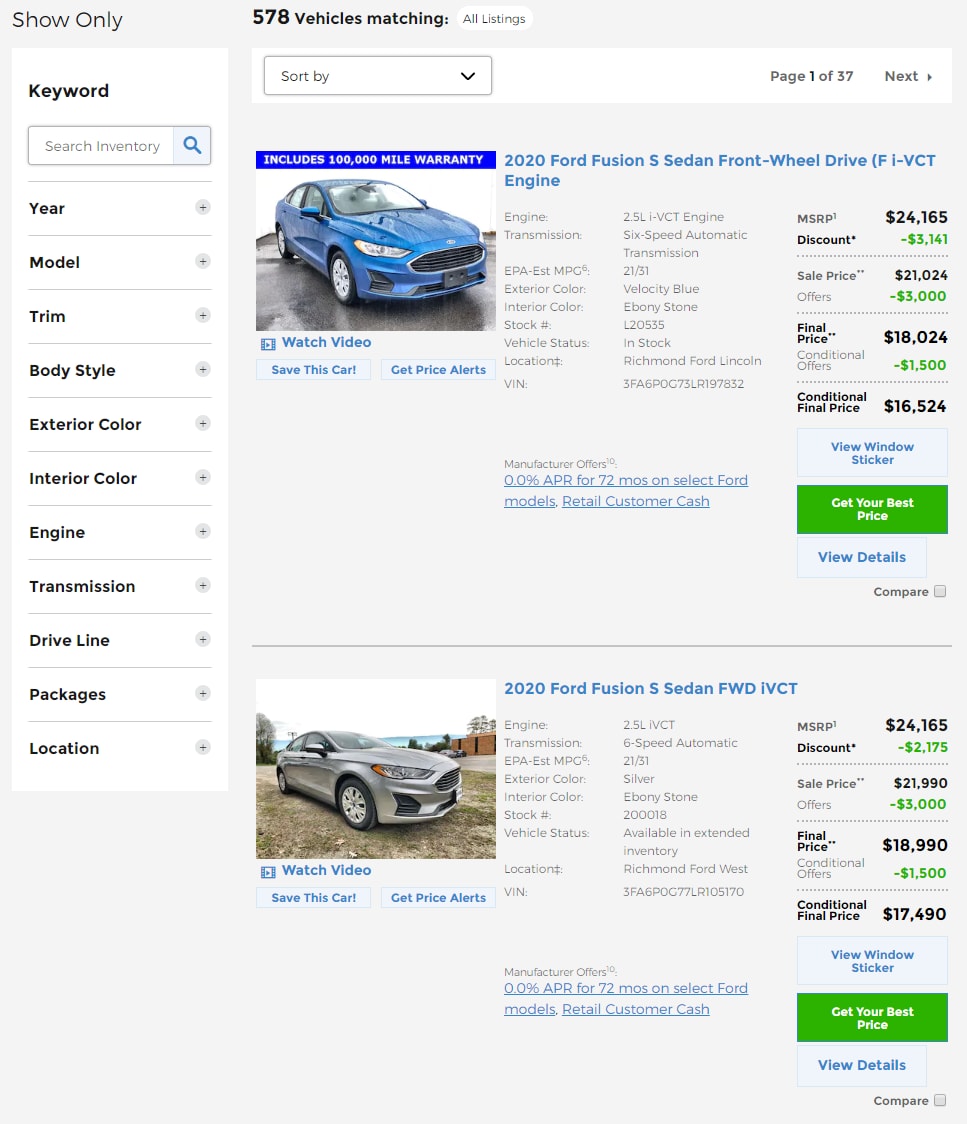The width and height of the screenshot is (967, 1124).
Task: Open Retail Customer Cash link for silver Fusion
Action: tap(635, 1009)
